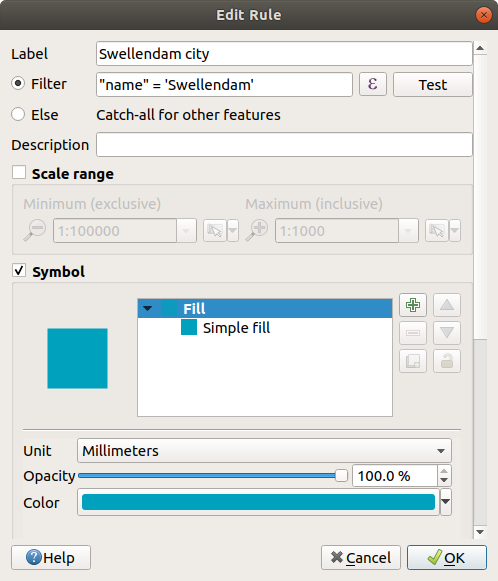The height and width of the screenshot is (581, 498).
Task: Click the teal Color swatch bar
Action: click(258, 502)
